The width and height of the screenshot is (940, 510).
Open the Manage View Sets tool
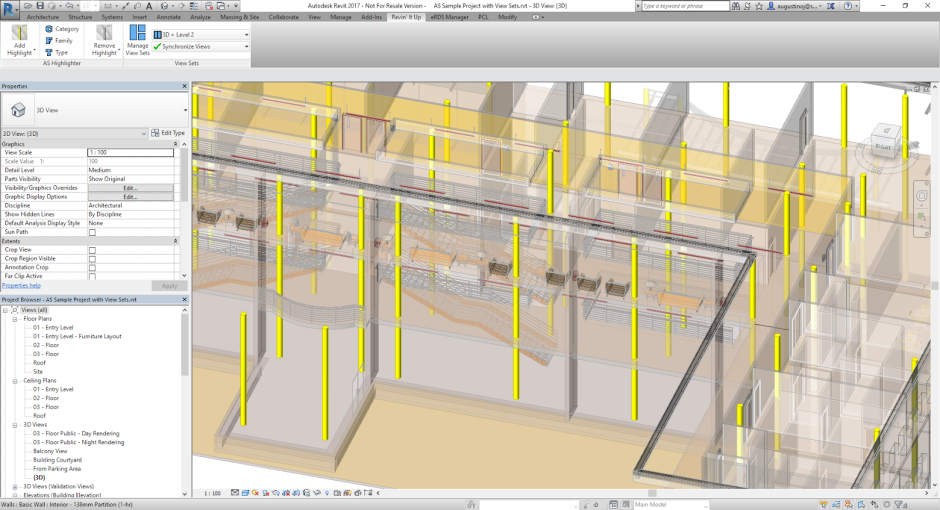tap(137, 34)
